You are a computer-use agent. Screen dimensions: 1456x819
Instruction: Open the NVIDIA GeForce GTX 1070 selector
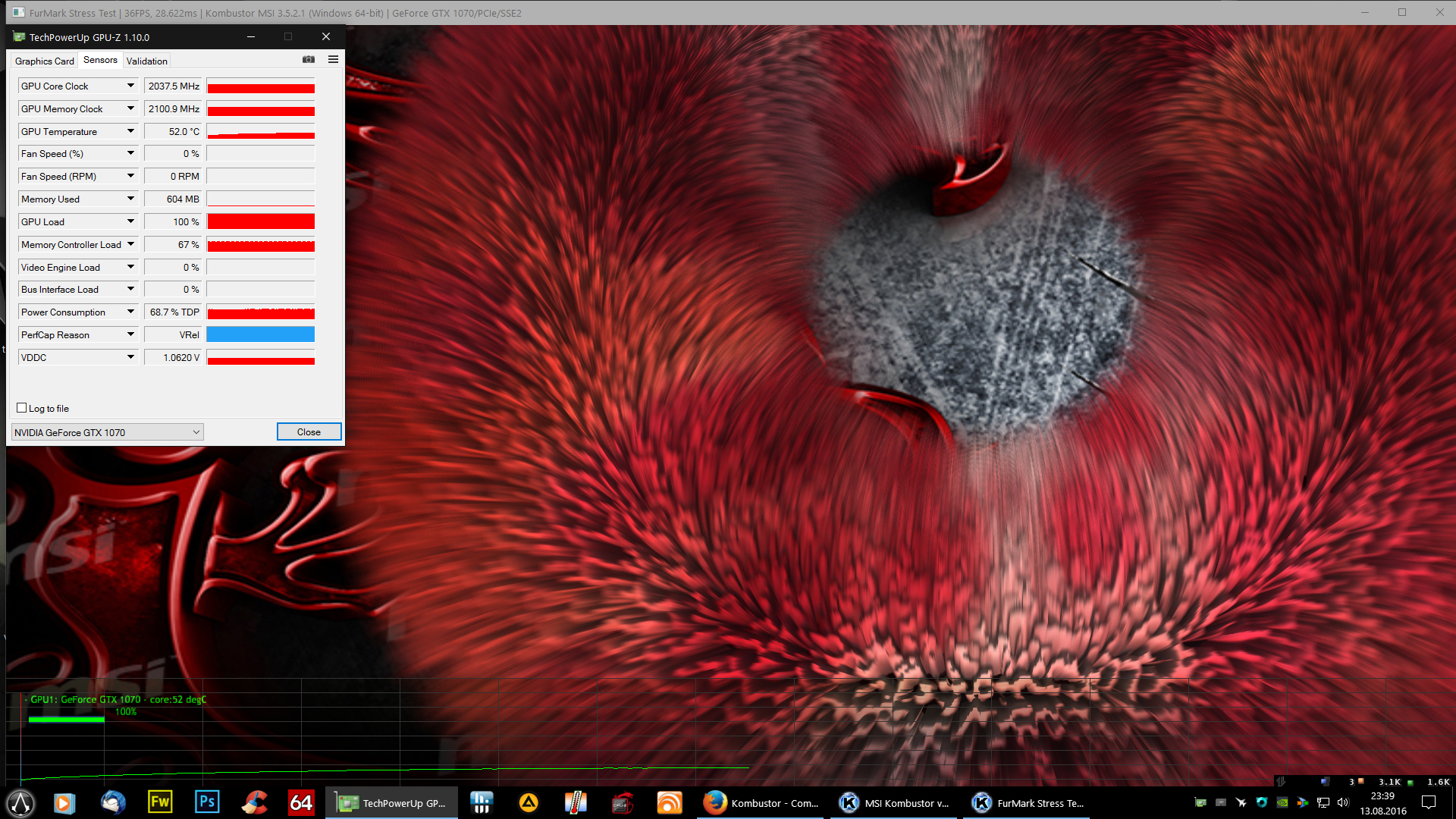[x=107, y=432]
